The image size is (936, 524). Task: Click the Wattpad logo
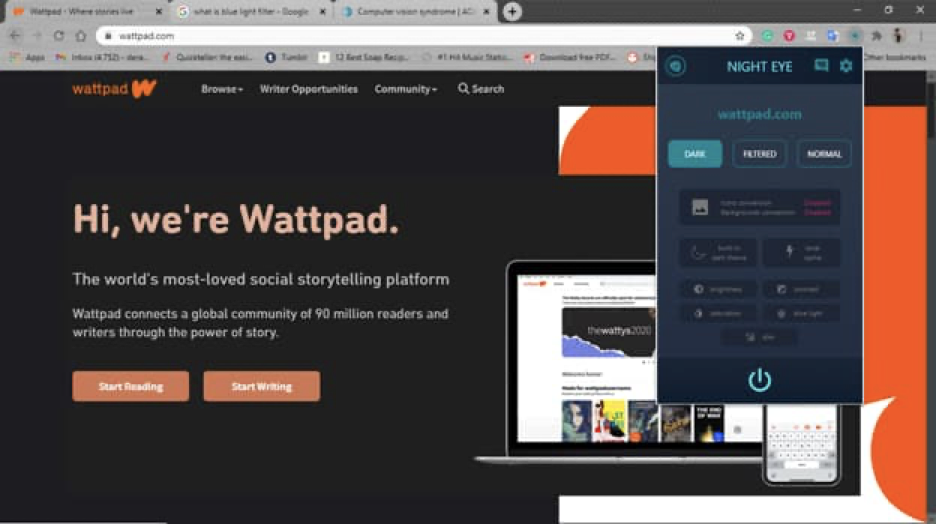[114, 89]
